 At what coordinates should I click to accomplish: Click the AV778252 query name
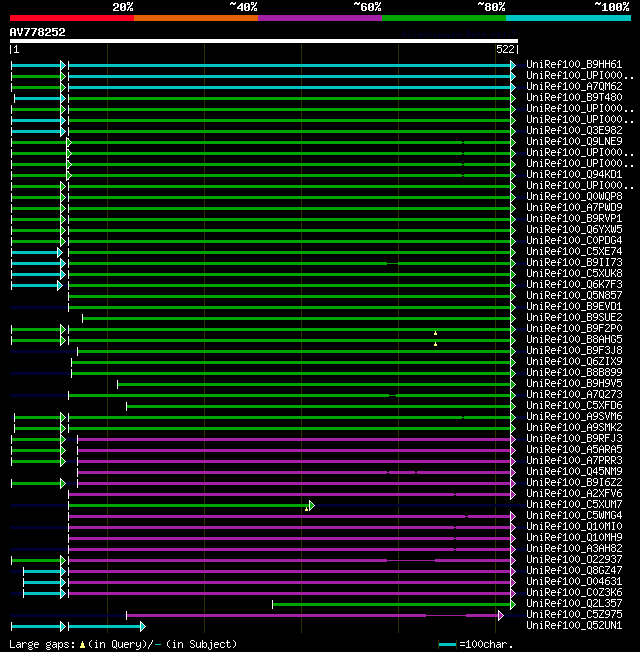click(x=37, y=32)
